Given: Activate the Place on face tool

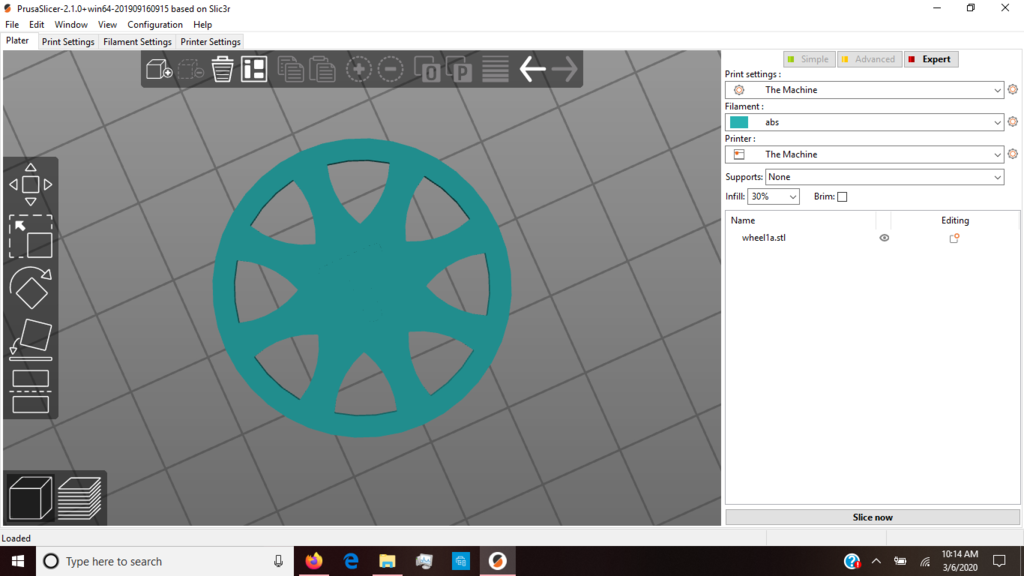Looking at the screenshot, I should 30,341.
